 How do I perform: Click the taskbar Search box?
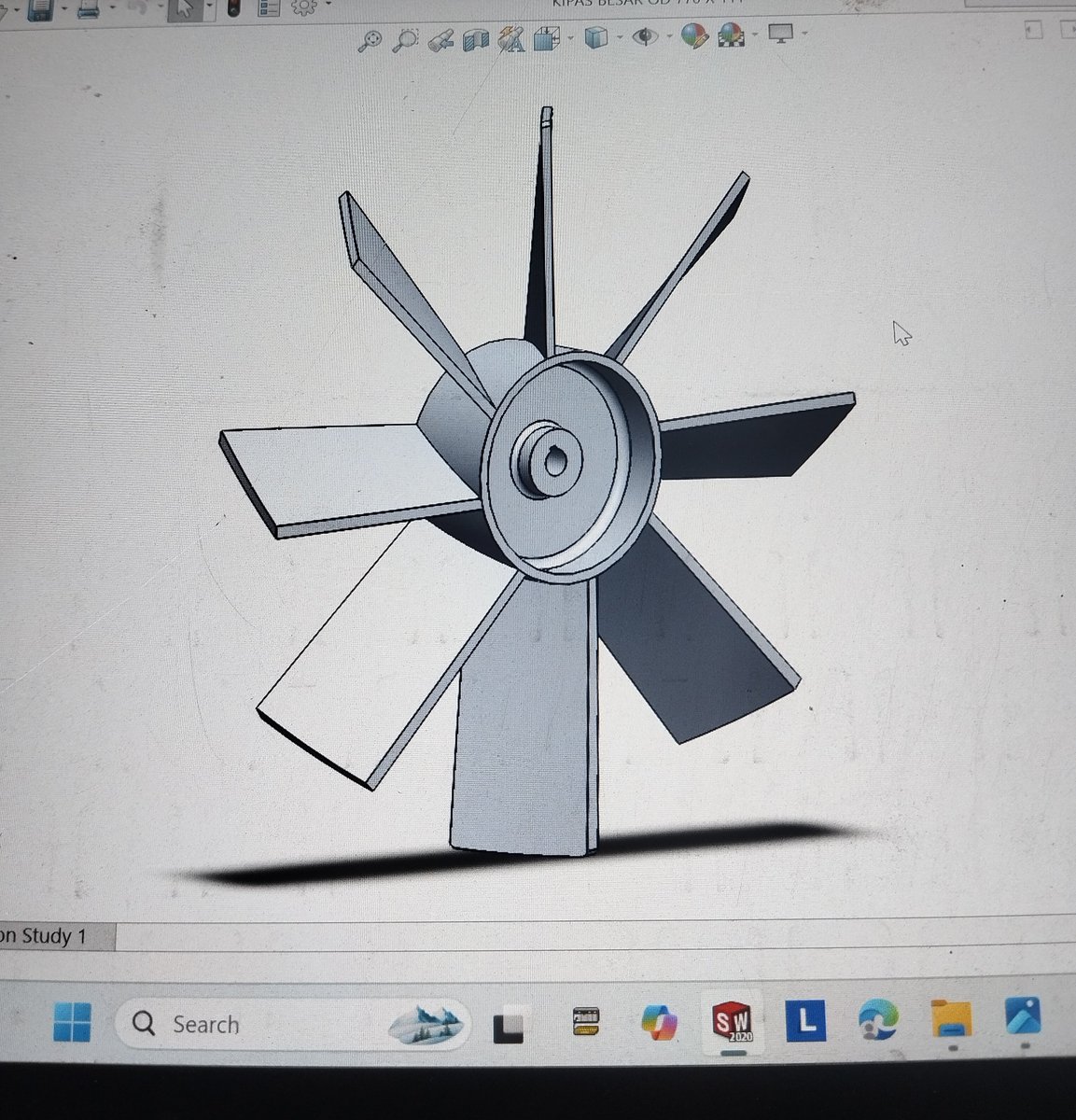[292, 1024]
